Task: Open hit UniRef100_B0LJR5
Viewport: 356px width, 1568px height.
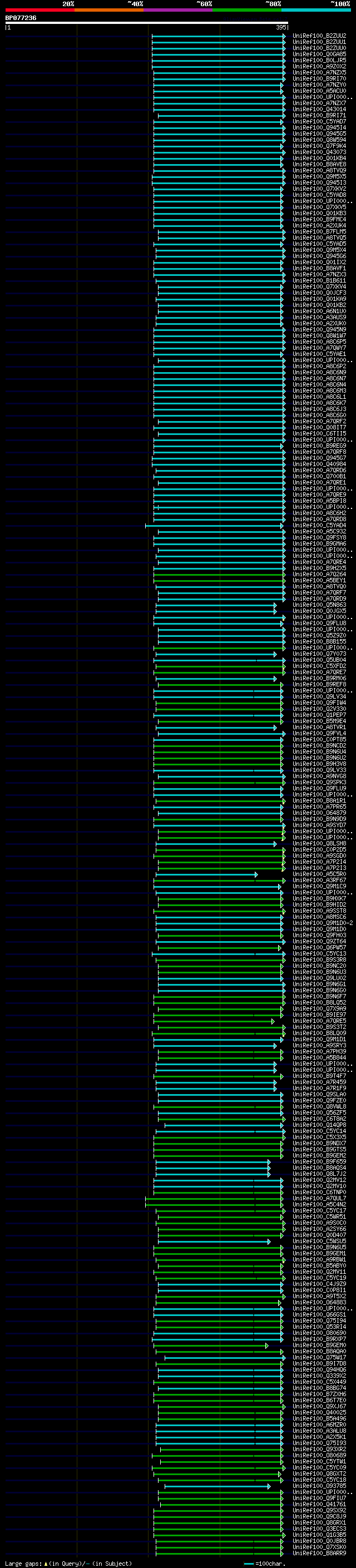Action: 319,60
